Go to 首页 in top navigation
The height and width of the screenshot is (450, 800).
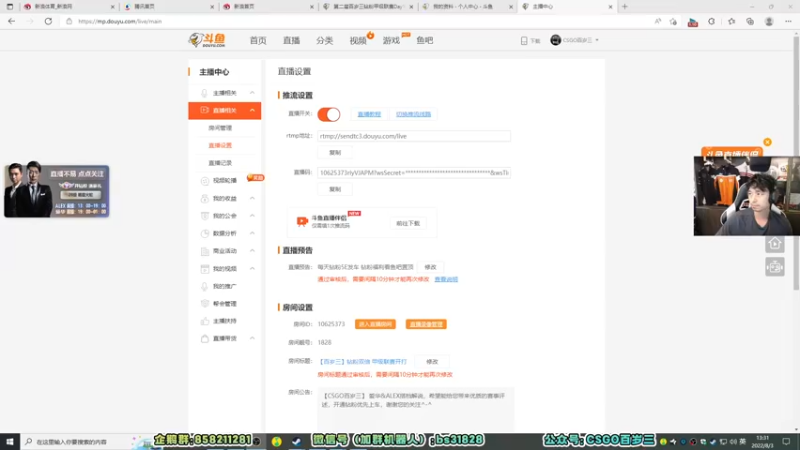tap(258, 40)
